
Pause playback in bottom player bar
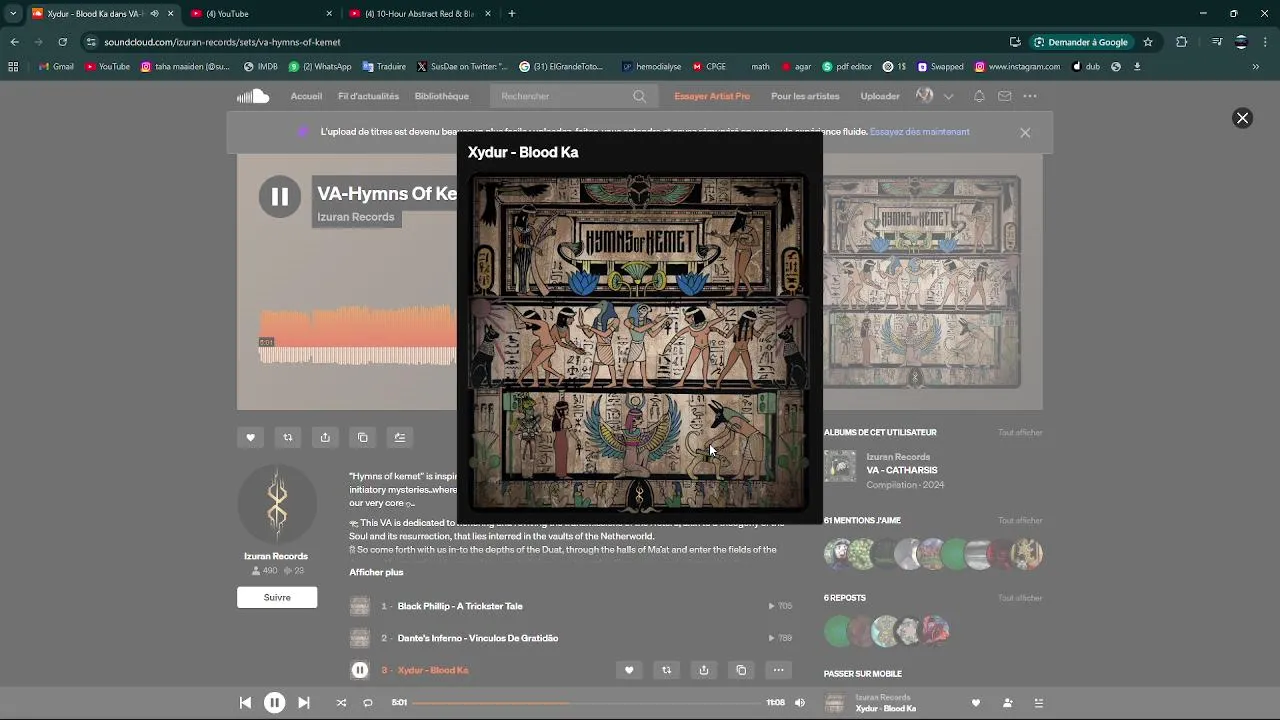(x=274, y=703)
